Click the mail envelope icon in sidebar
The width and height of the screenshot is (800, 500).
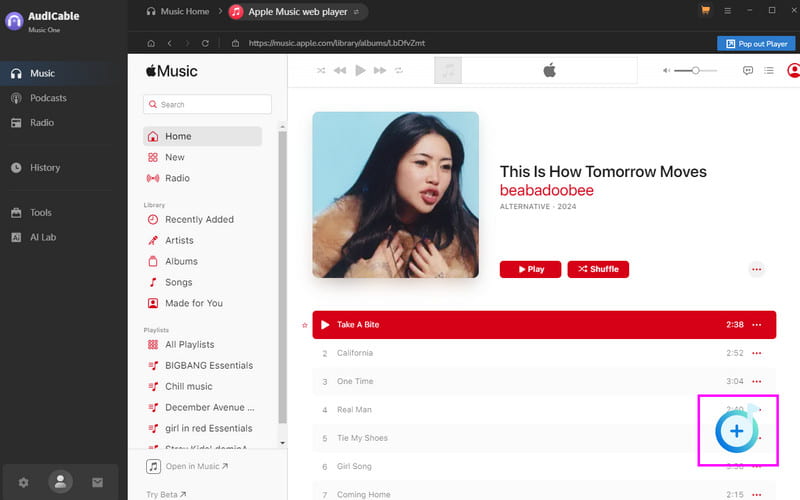click(x=97, y=482)
